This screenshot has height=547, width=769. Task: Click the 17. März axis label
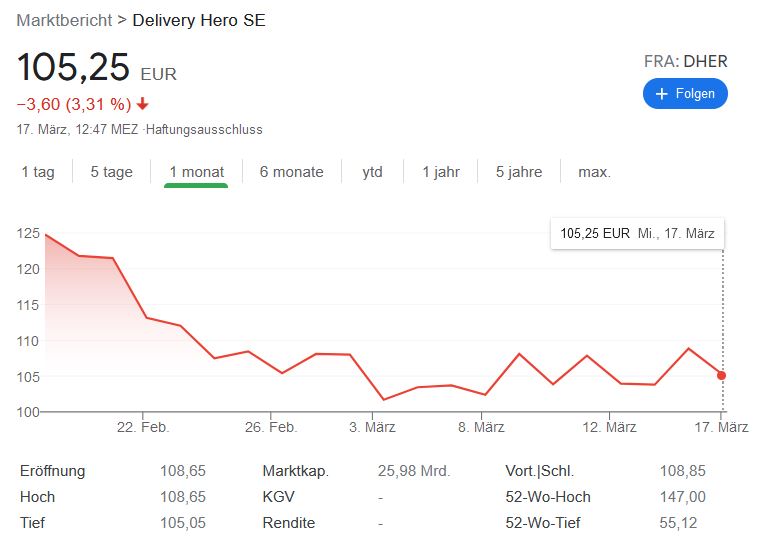click(x=721, y=427)
